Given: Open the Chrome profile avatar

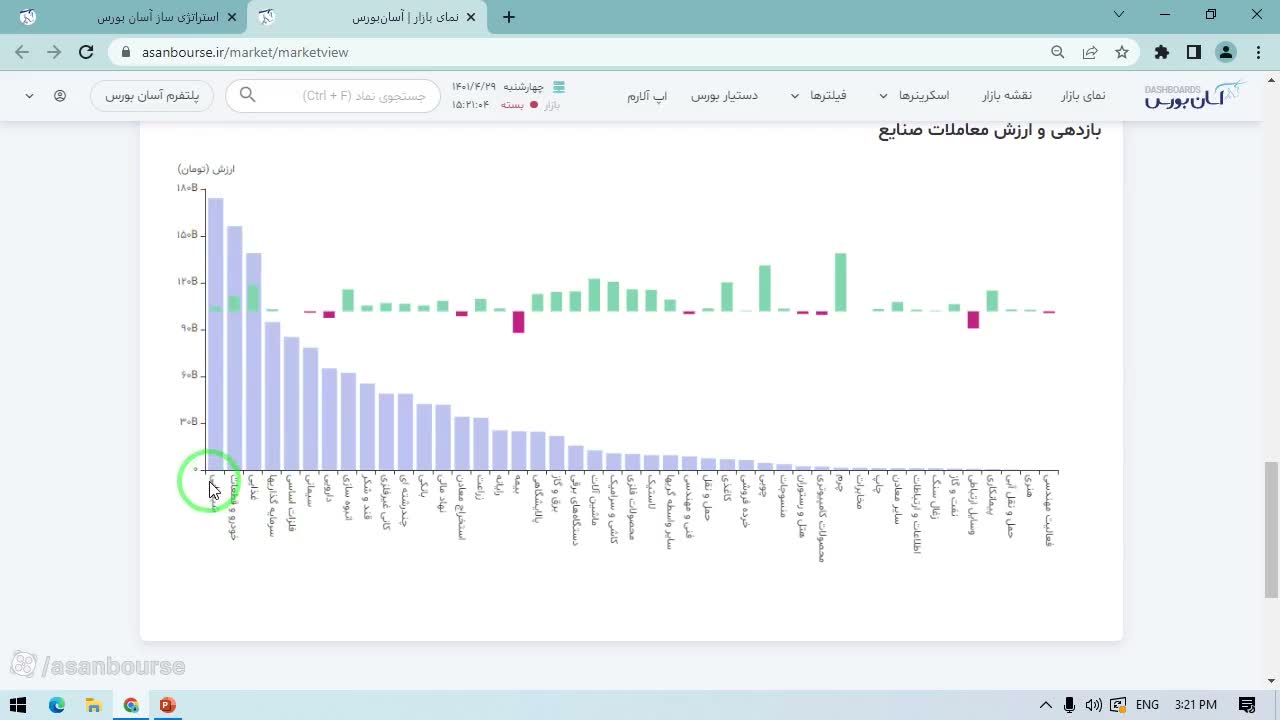Looking at the screenshot, I should pyautogui.click(x=1226, y=52).
